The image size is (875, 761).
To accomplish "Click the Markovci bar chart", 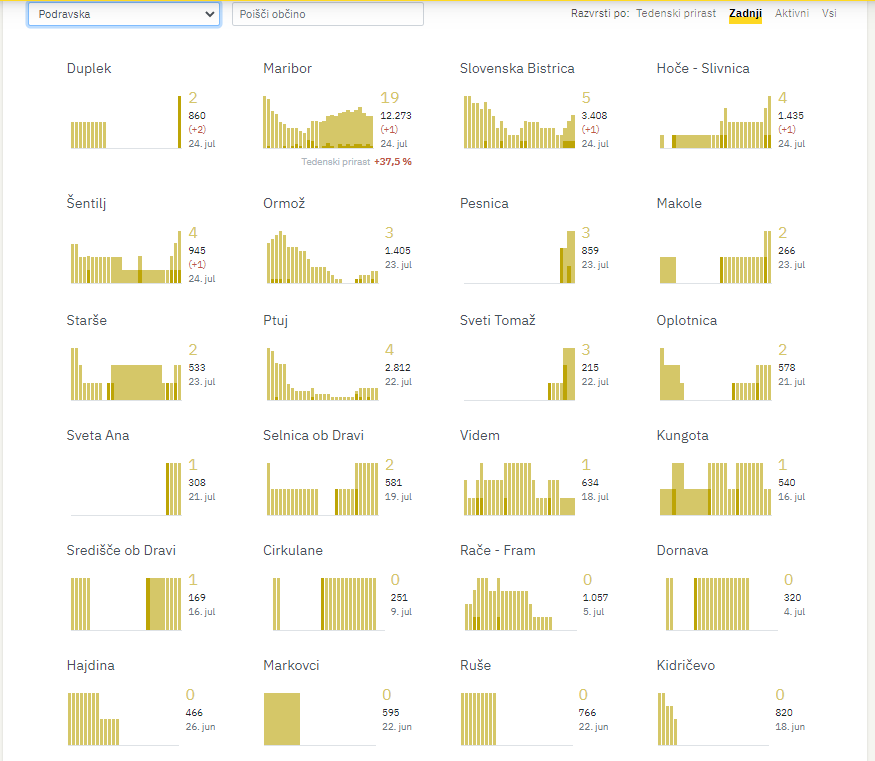I will 320,719.
